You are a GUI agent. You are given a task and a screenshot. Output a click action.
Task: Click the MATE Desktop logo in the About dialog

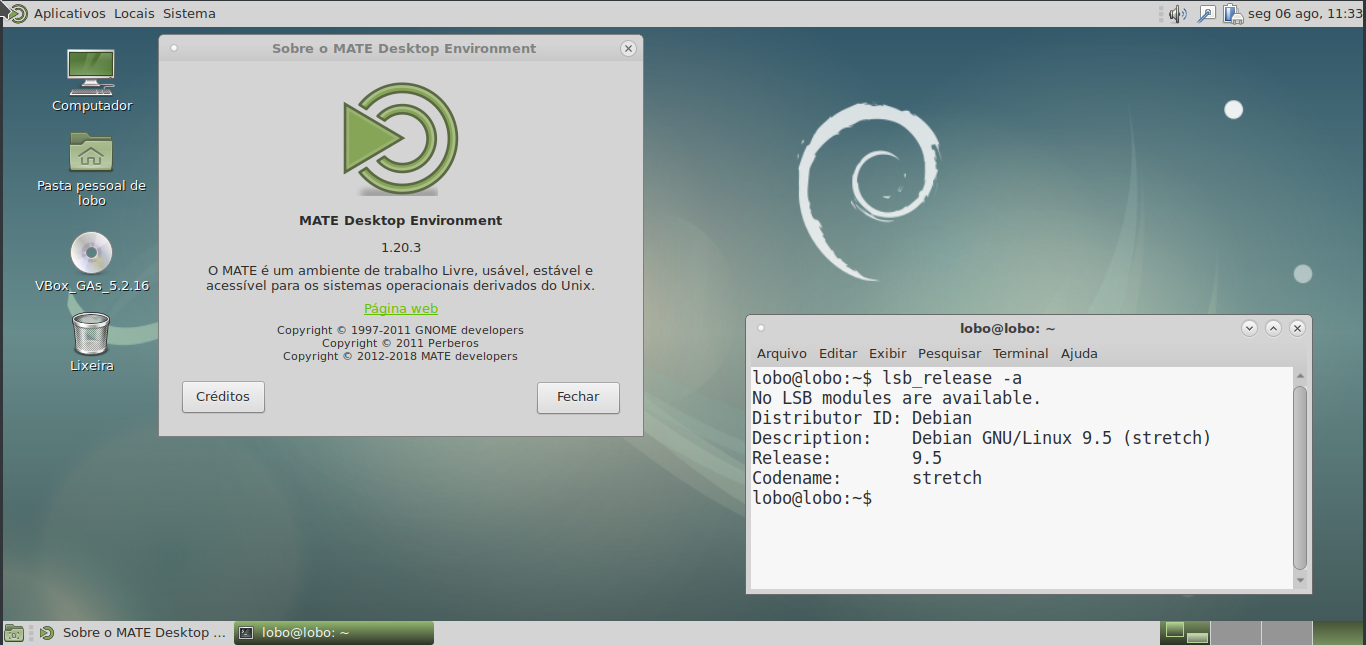click(400, 140)
